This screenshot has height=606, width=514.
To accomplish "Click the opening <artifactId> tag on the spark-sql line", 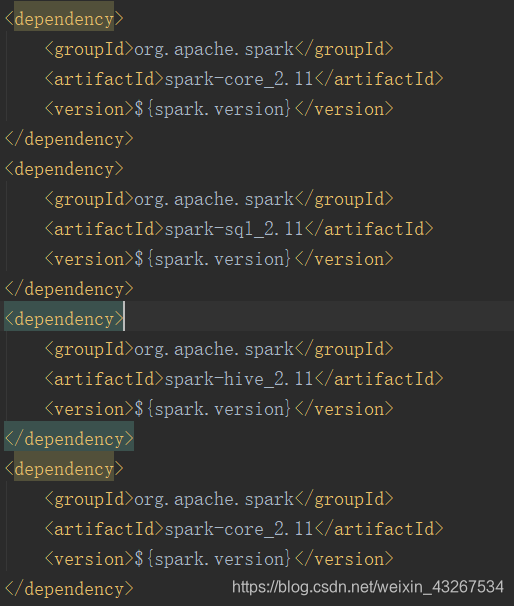I will pos(104,229).
